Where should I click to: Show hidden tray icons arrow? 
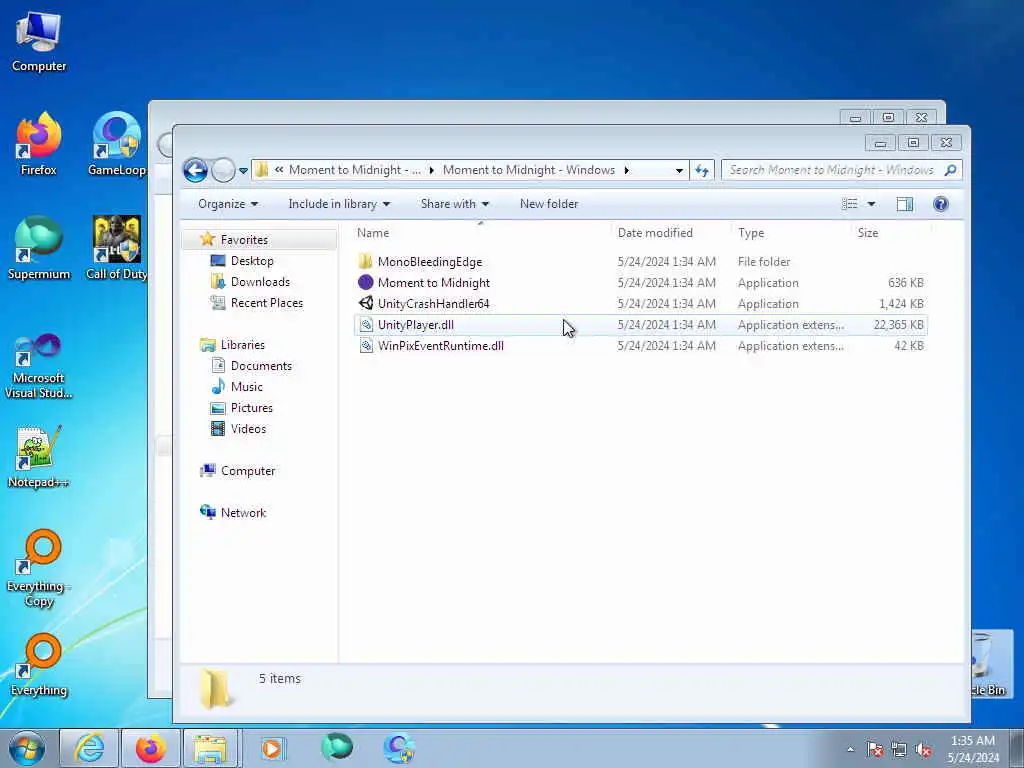pos(850,750)
